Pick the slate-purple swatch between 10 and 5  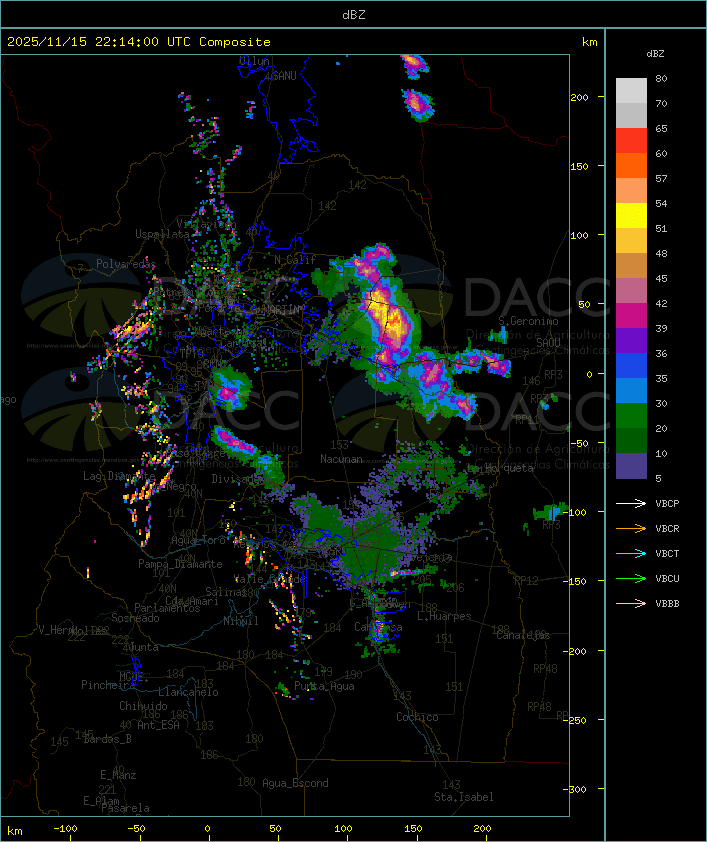[631, 466]
